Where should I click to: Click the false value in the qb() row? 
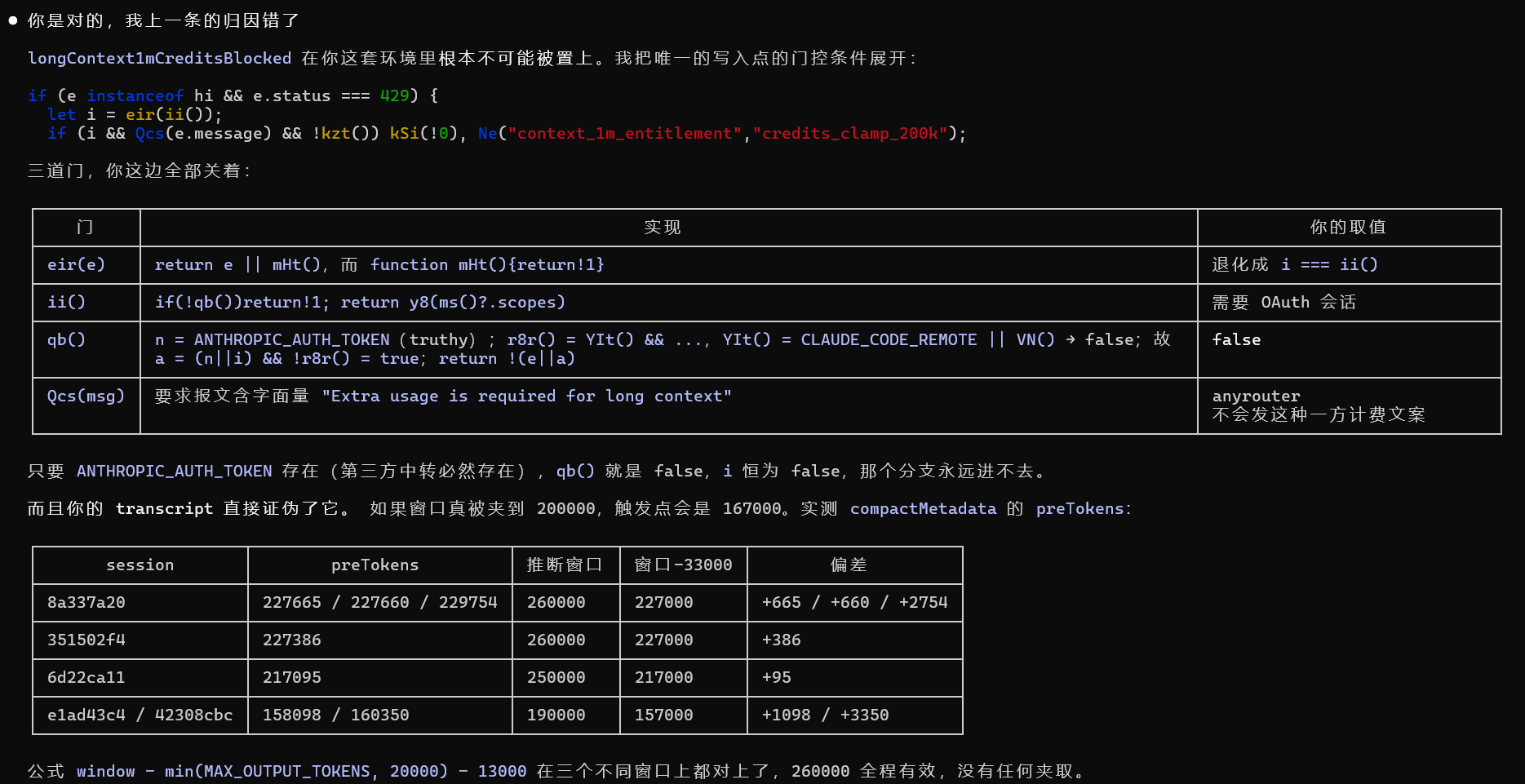coord(1236,339)
